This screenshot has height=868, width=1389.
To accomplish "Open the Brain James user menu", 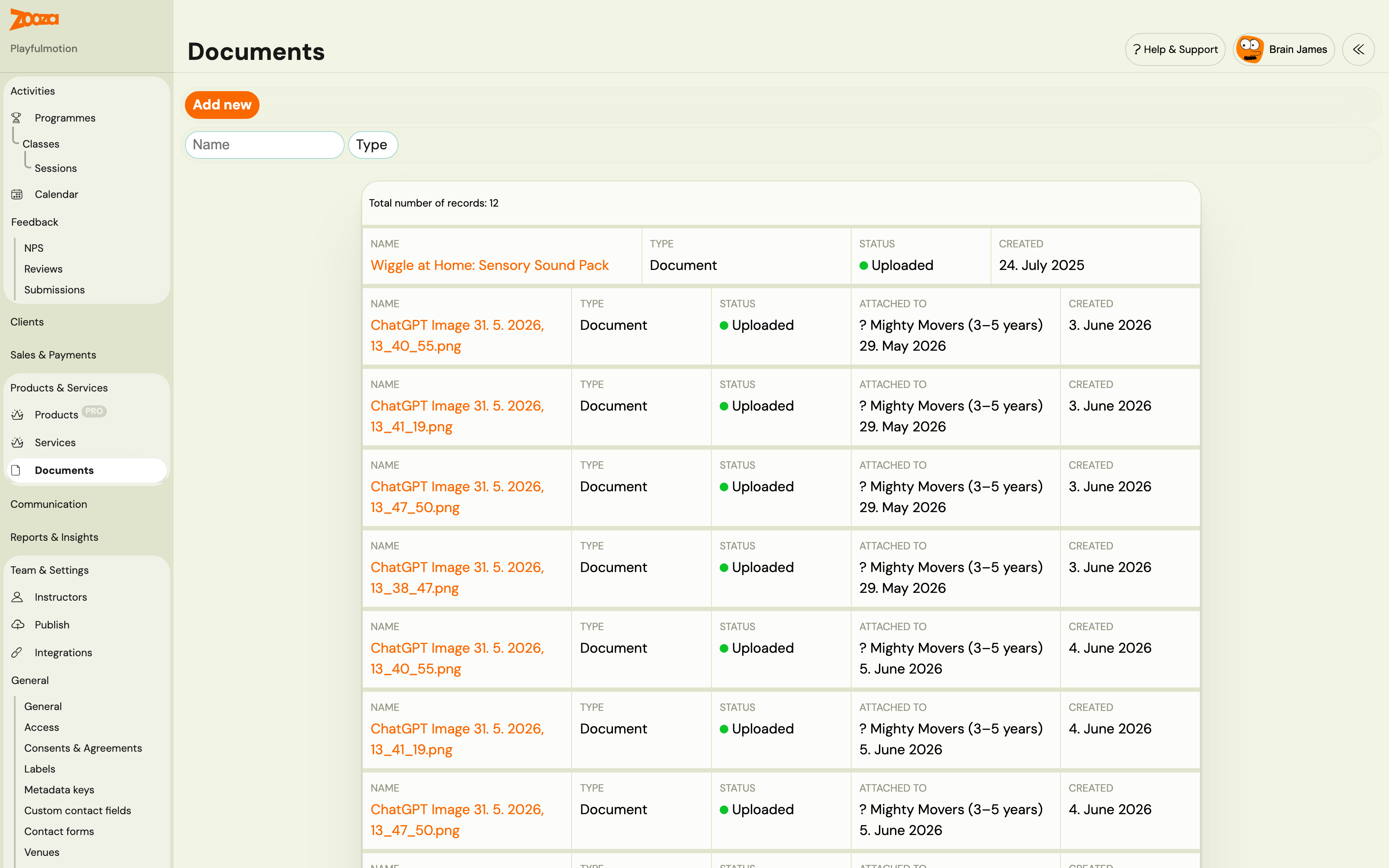I will point(1284,49).
